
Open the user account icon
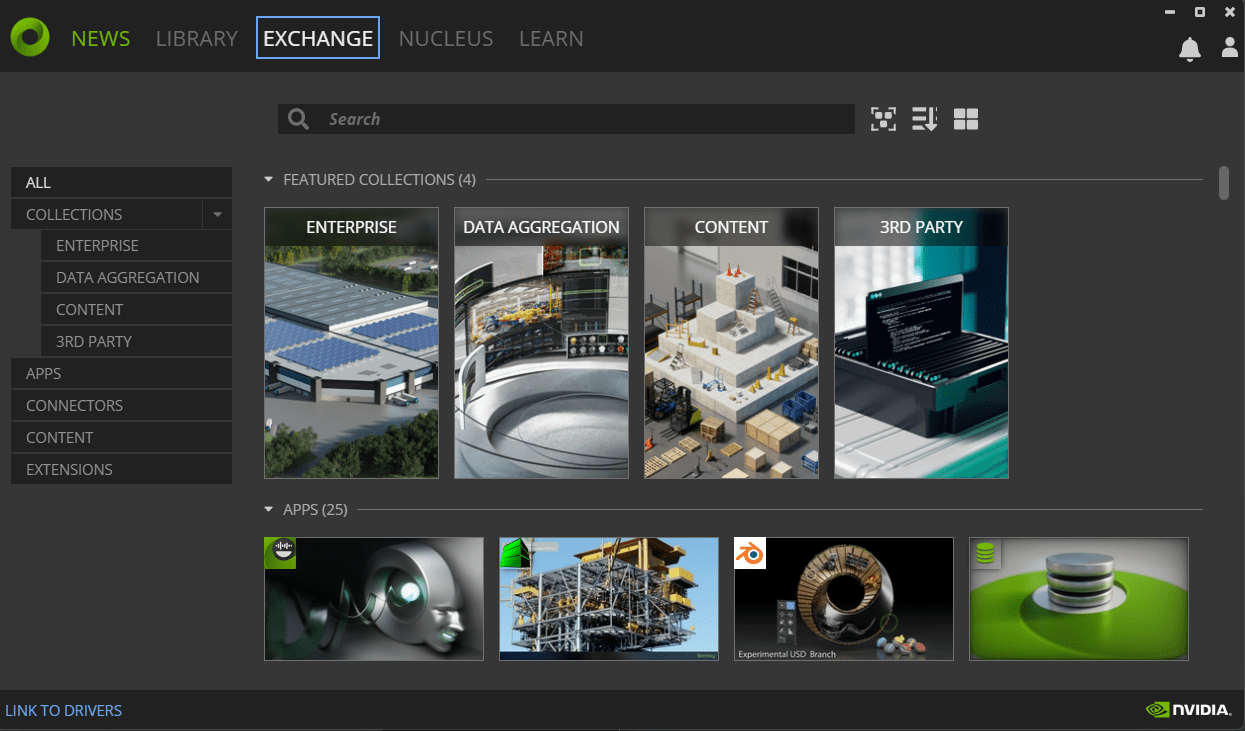[1229, 48]
